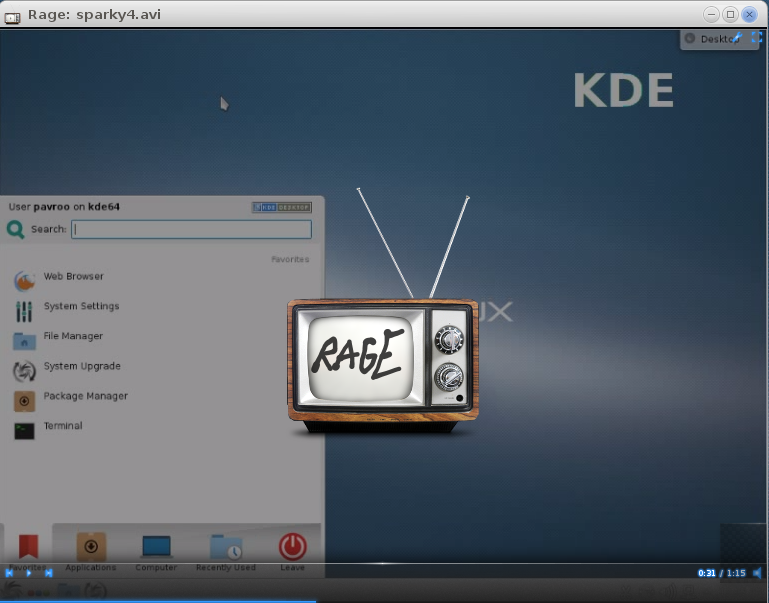This screenshot has height=603, width=769.
Task: Focus the Search field in KDE menu
Action: tap(191, 229)
